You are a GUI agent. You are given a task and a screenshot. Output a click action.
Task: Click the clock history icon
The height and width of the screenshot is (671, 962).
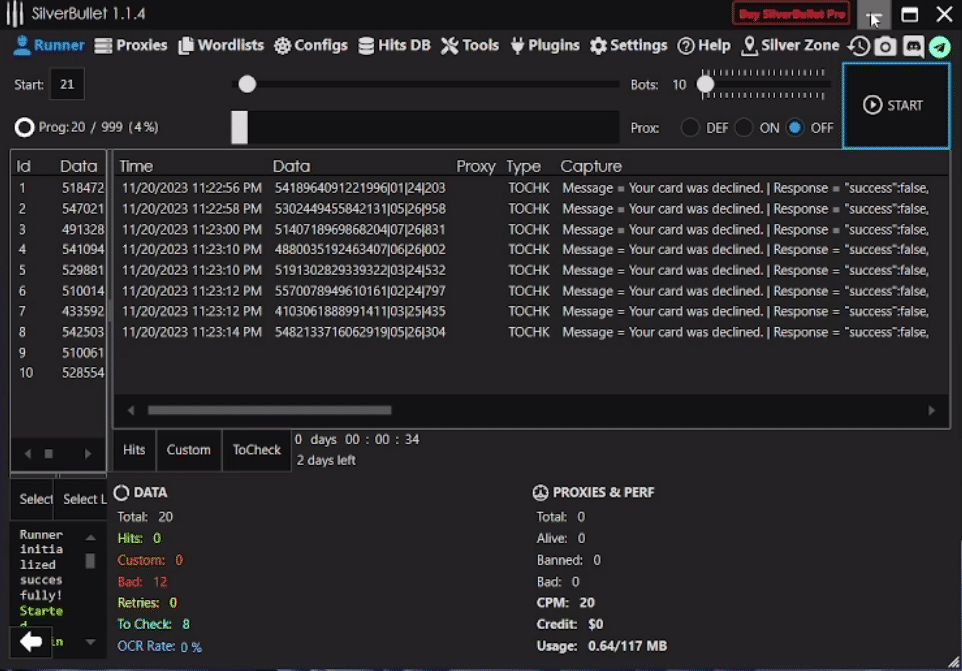(x=858, y=46)
